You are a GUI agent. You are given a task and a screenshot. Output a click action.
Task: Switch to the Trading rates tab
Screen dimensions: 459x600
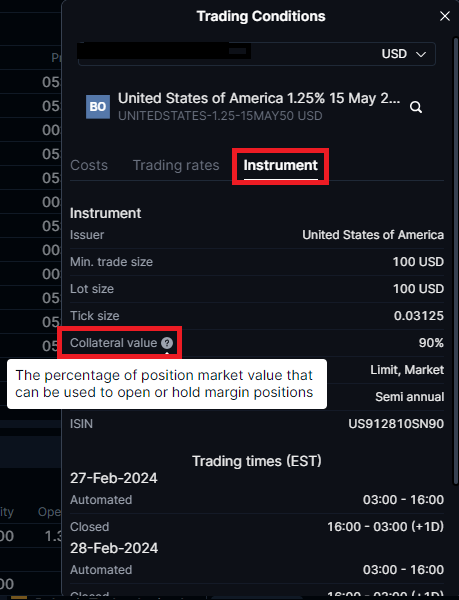176,165
